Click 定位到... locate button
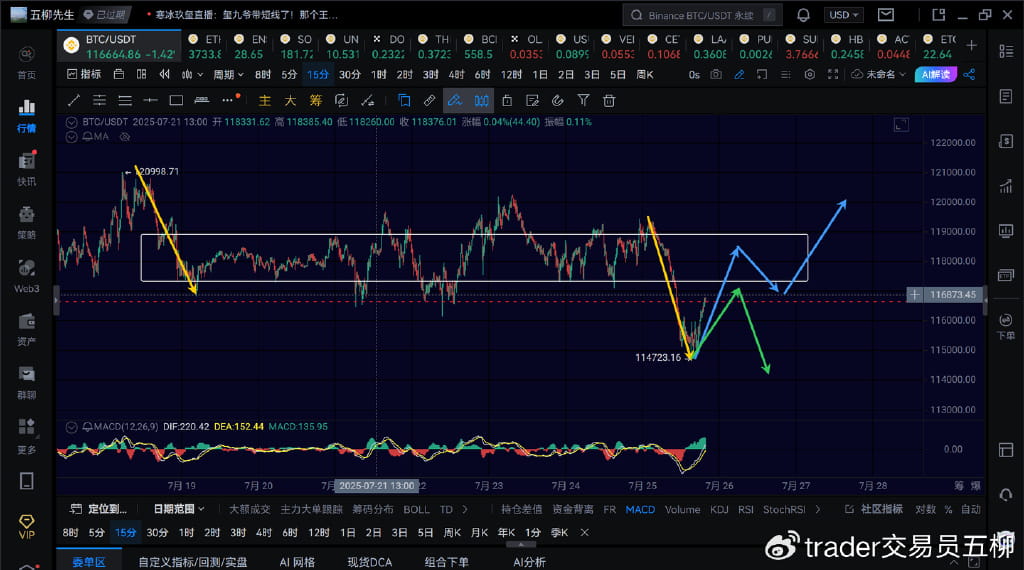1024x570 pixels. tap(99, 509)
